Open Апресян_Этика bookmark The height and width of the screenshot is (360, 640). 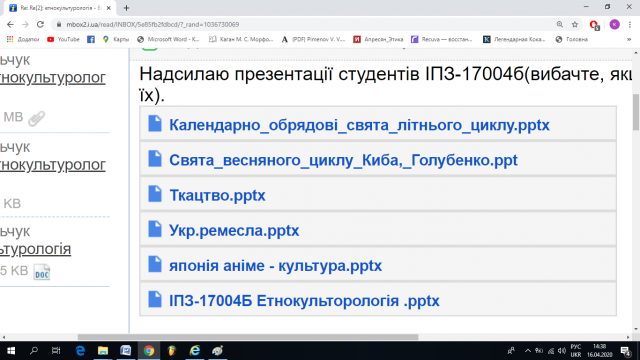(378, 39)
